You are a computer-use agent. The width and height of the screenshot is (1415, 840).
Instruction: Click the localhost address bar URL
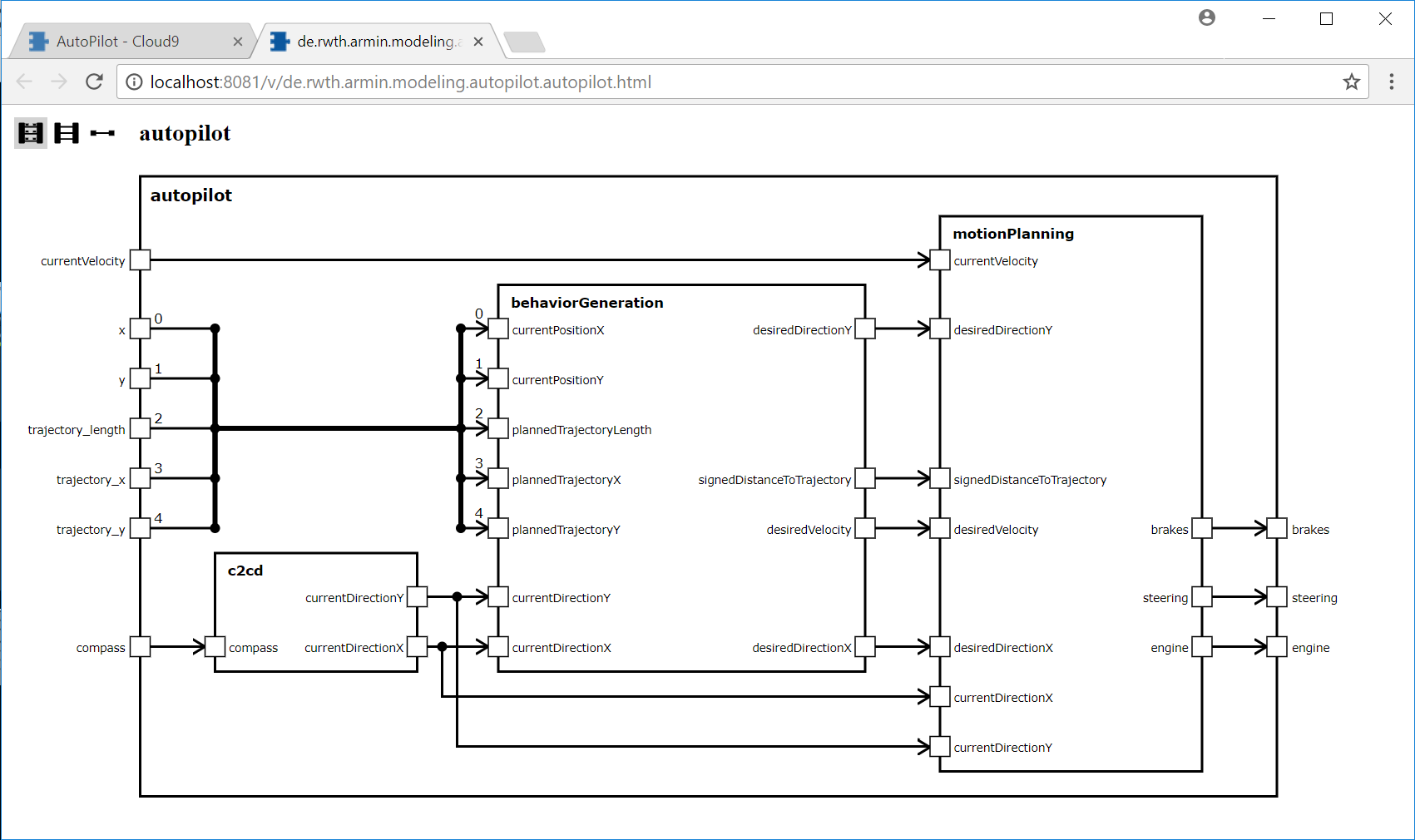click(x=400, y=82)
